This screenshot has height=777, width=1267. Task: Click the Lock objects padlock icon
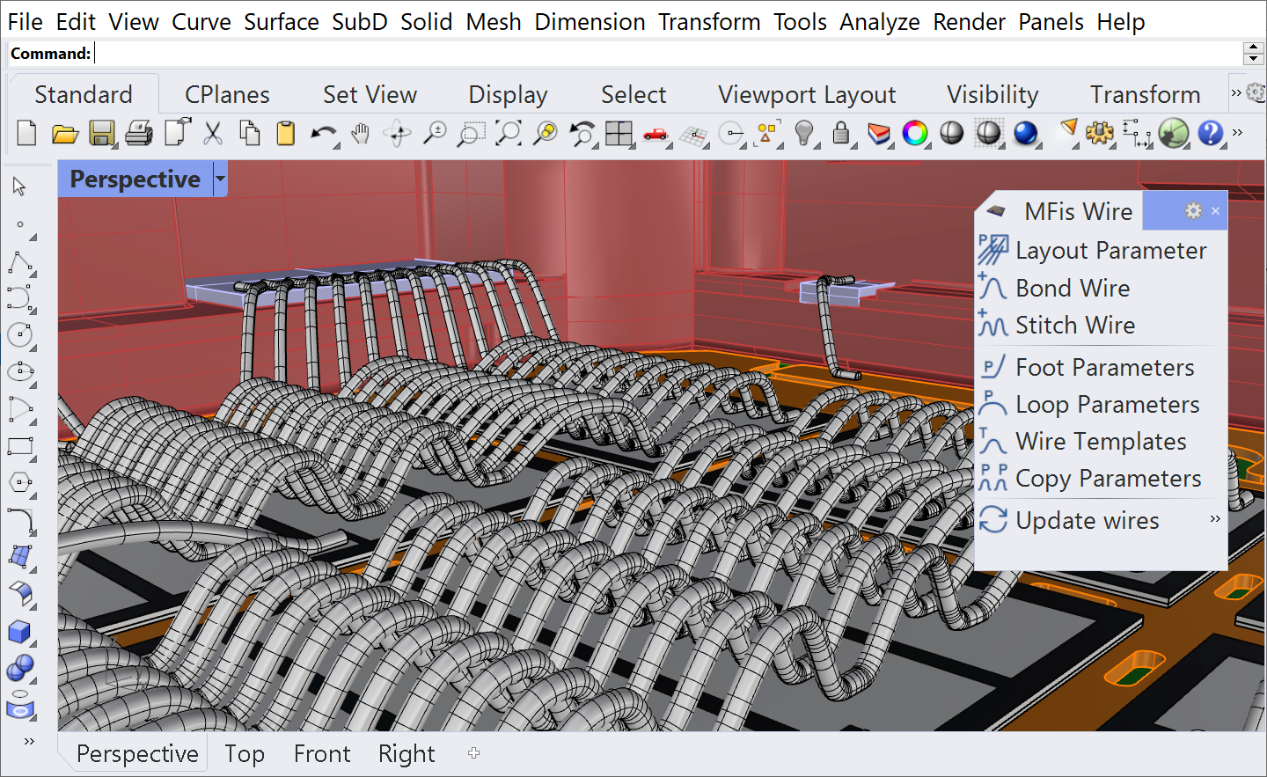(841, 133)
